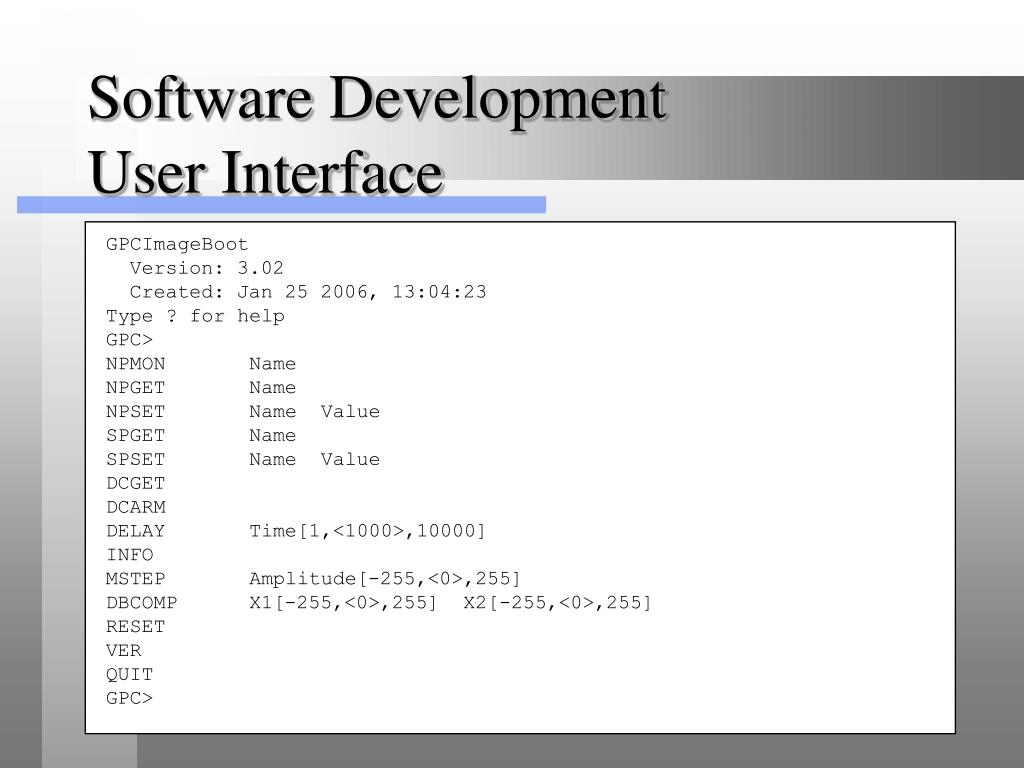Click the 'DBCOMP' command
This screenshot has width=1024, height=768.
coord(142,603)
